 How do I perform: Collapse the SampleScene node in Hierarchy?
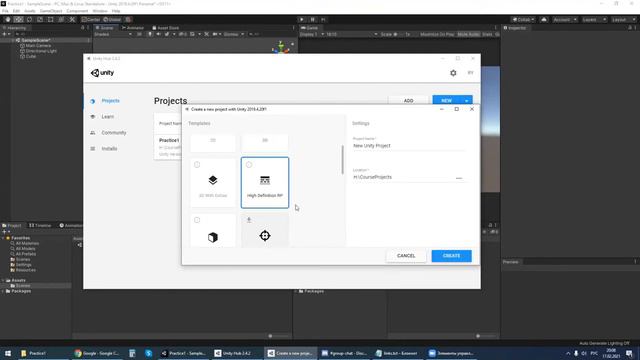(x=13, y=40)
